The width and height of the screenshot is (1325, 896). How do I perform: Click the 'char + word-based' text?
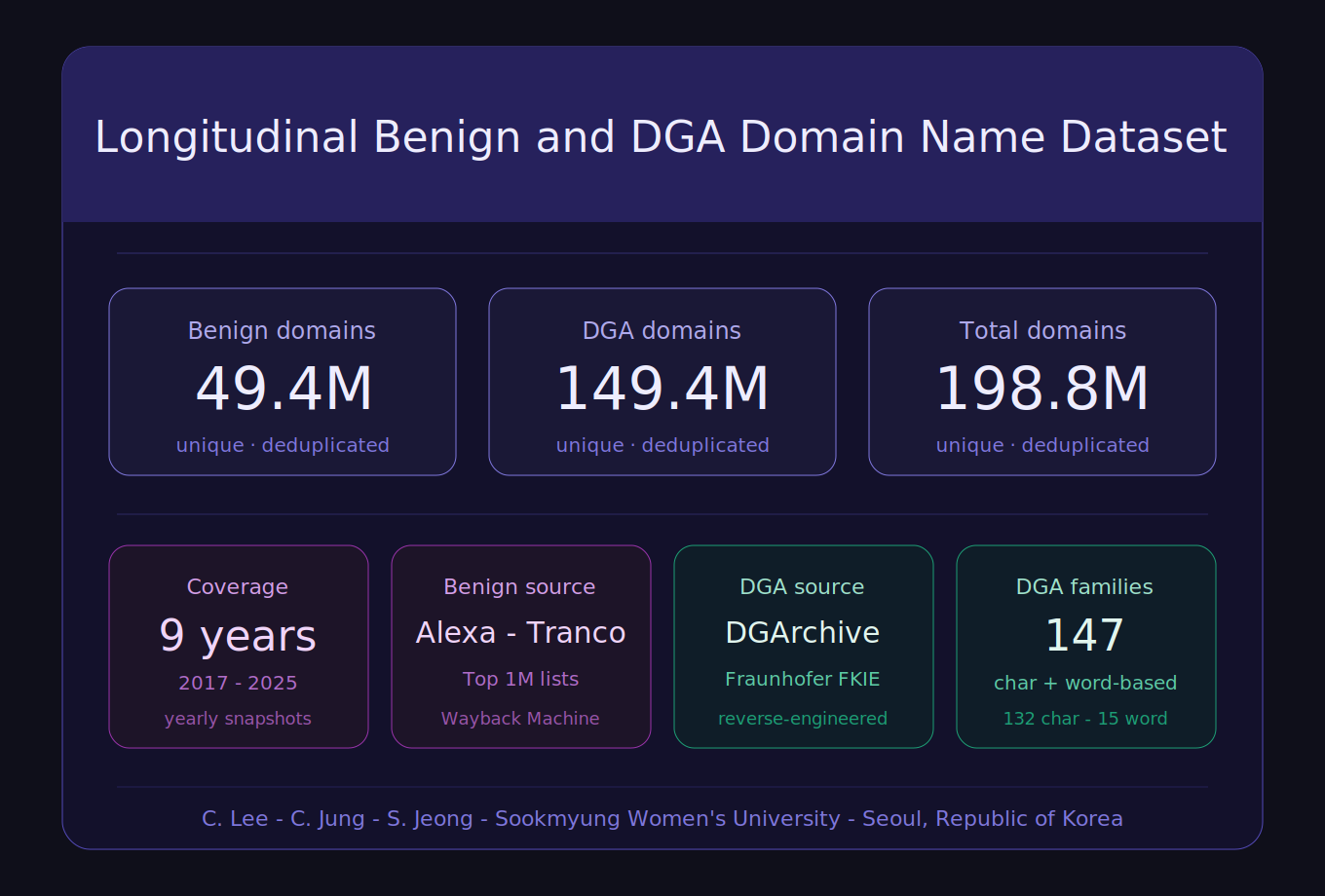tap(1085, 683)
